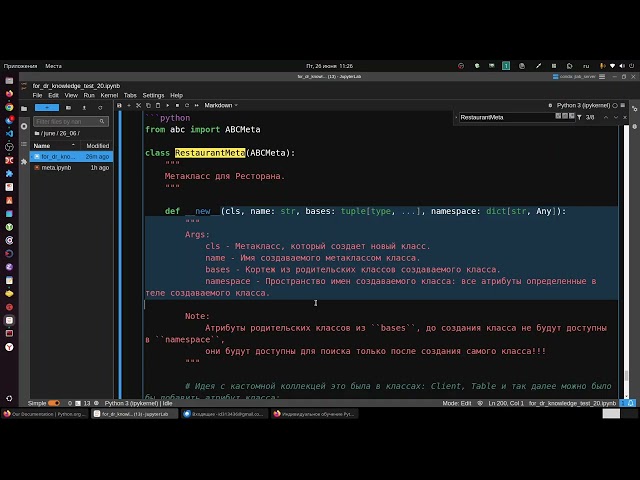This screenshot has height=480, width=640.
Task: Open Property Inspector right sidebar icon
Action: click(634, 109)
